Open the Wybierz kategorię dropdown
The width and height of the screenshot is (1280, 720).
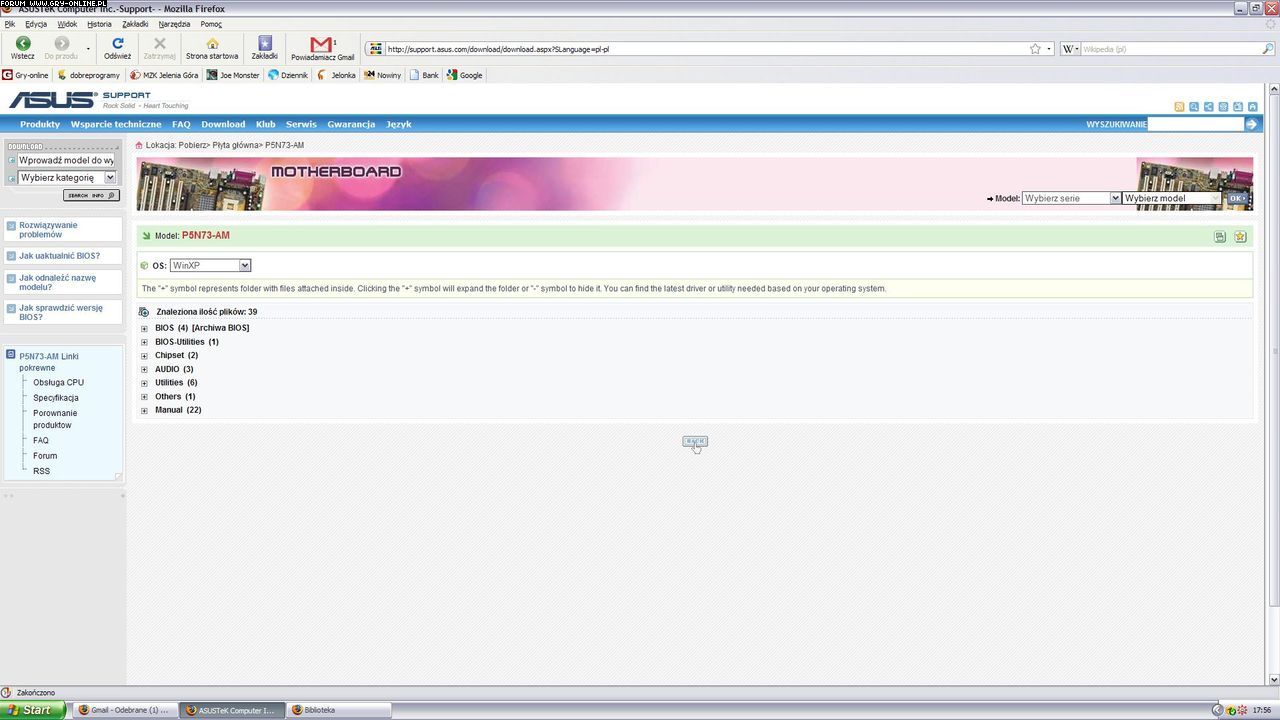[x=67, y=178]
